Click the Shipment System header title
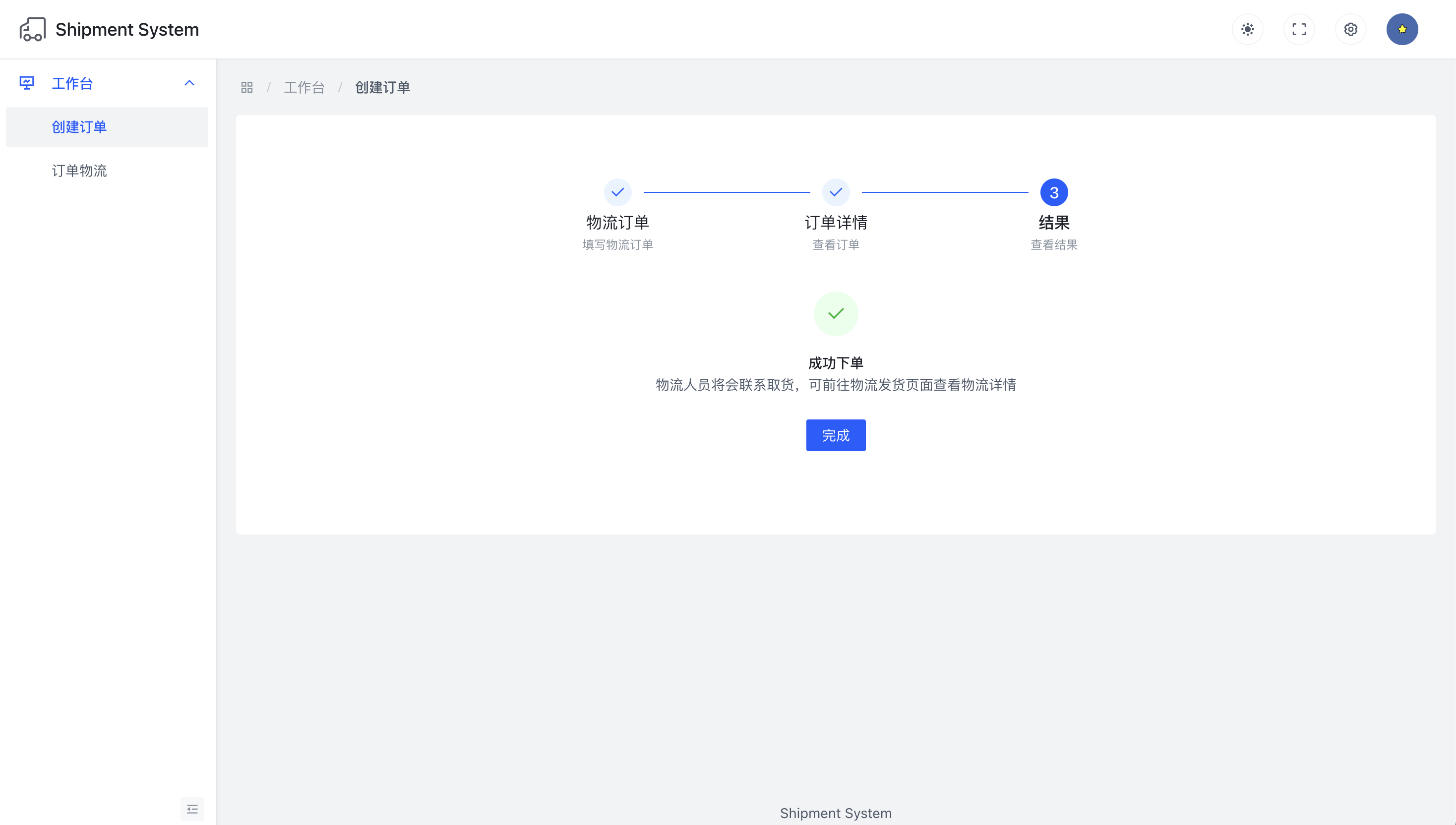Viewport: 1456px width, 825px height. coord(127,29)
